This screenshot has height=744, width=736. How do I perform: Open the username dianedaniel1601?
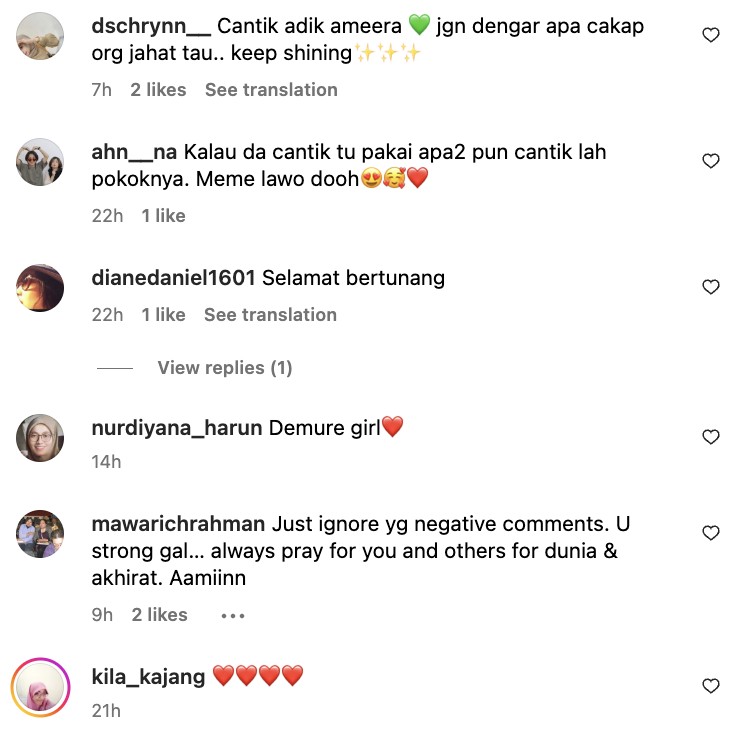pyautogui.click(x=173, y=278)
